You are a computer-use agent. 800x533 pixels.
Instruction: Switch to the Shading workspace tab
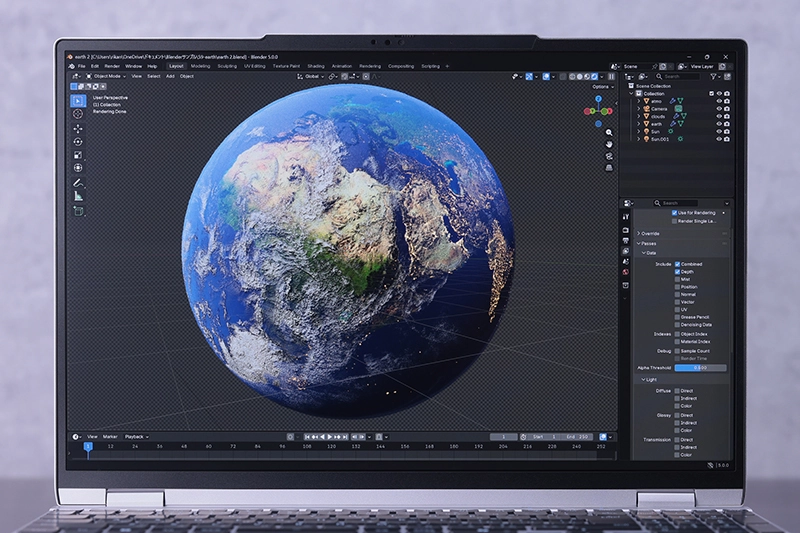[x=316, y=66]
